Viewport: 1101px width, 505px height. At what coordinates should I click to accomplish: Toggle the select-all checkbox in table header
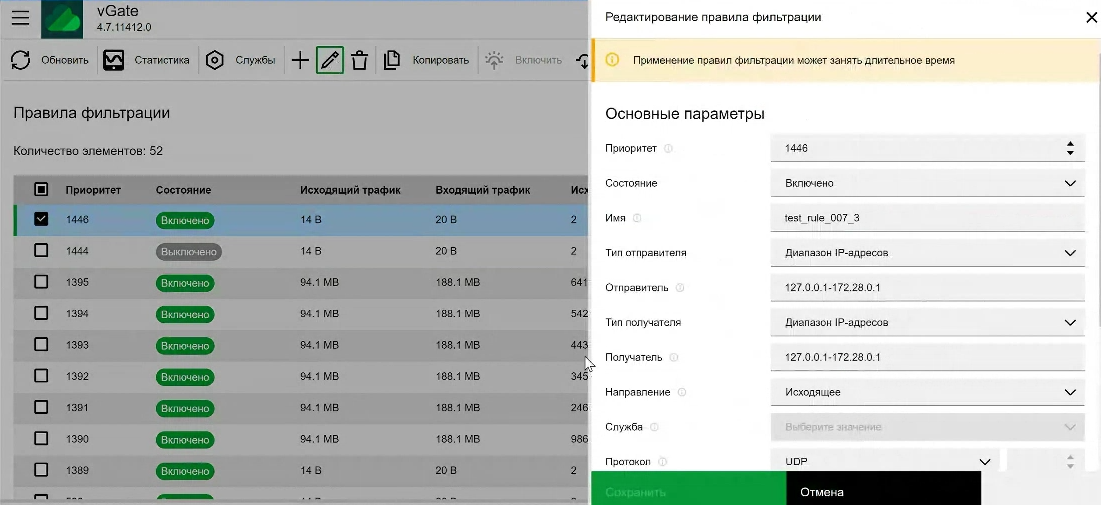pyautogui.click(x=41, y=190)
